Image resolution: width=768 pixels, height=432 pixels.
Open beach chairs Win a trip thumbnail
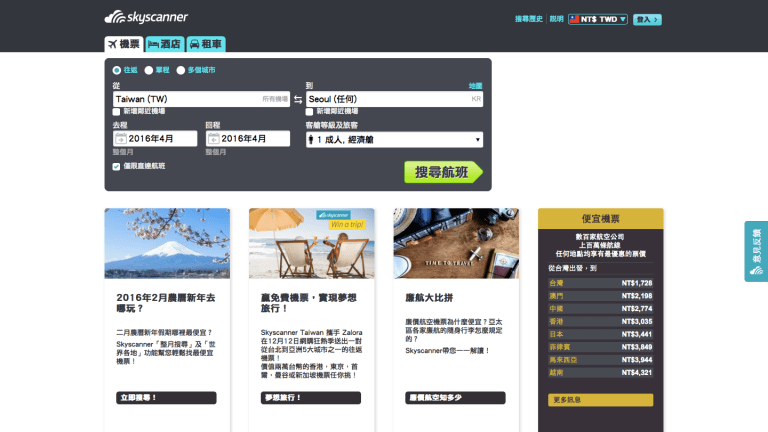click(312, 243)
